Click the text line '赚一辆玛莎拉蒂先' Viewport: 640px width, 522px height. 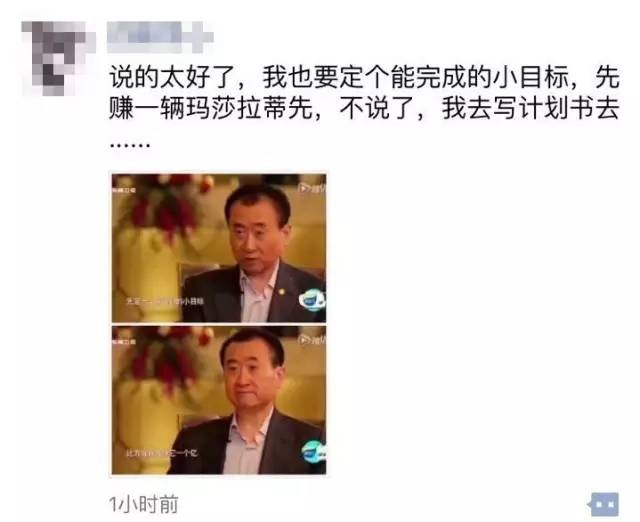coord(211,109)
